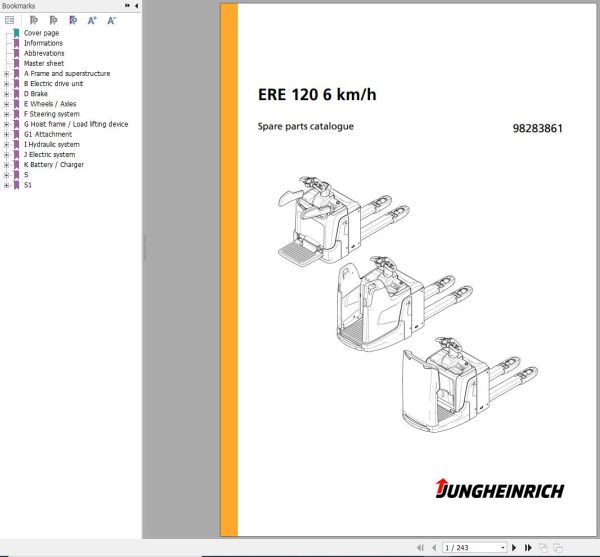Expand the S bookmark node
Screen dimensions: 600x557
[x=6, y=175]
